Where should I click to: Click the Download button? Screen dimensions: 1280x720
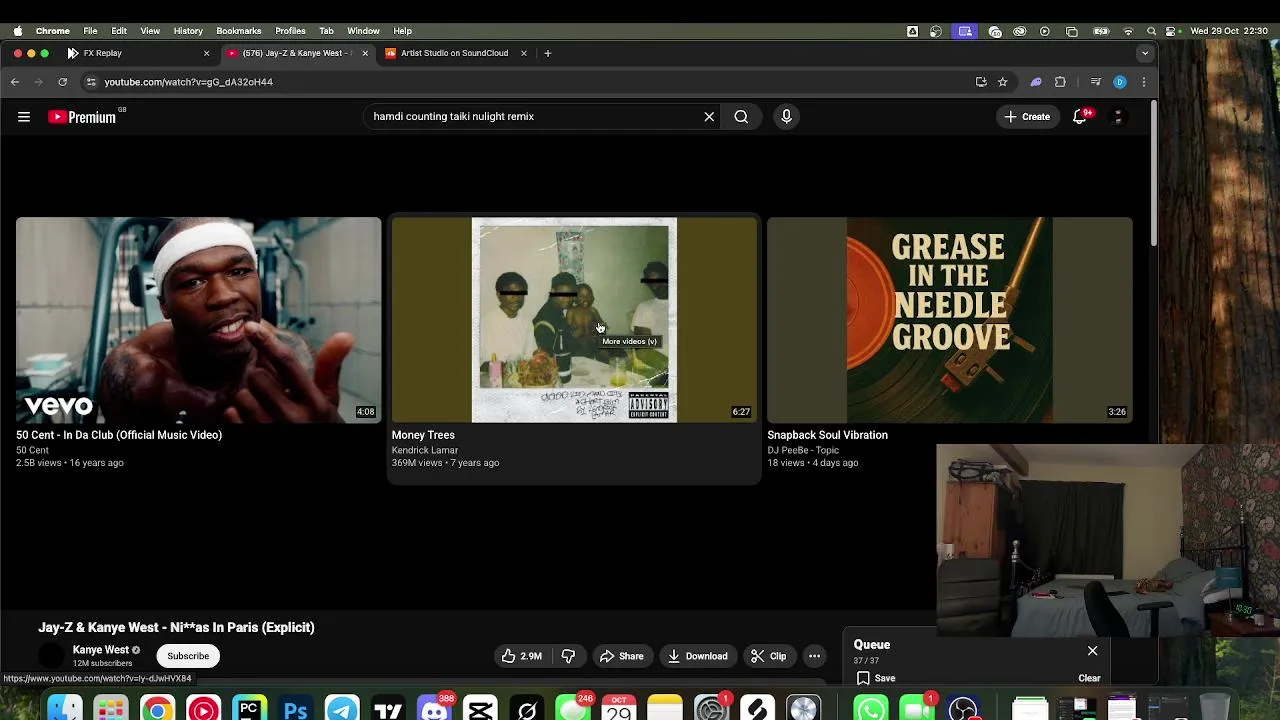click(697, 656)
